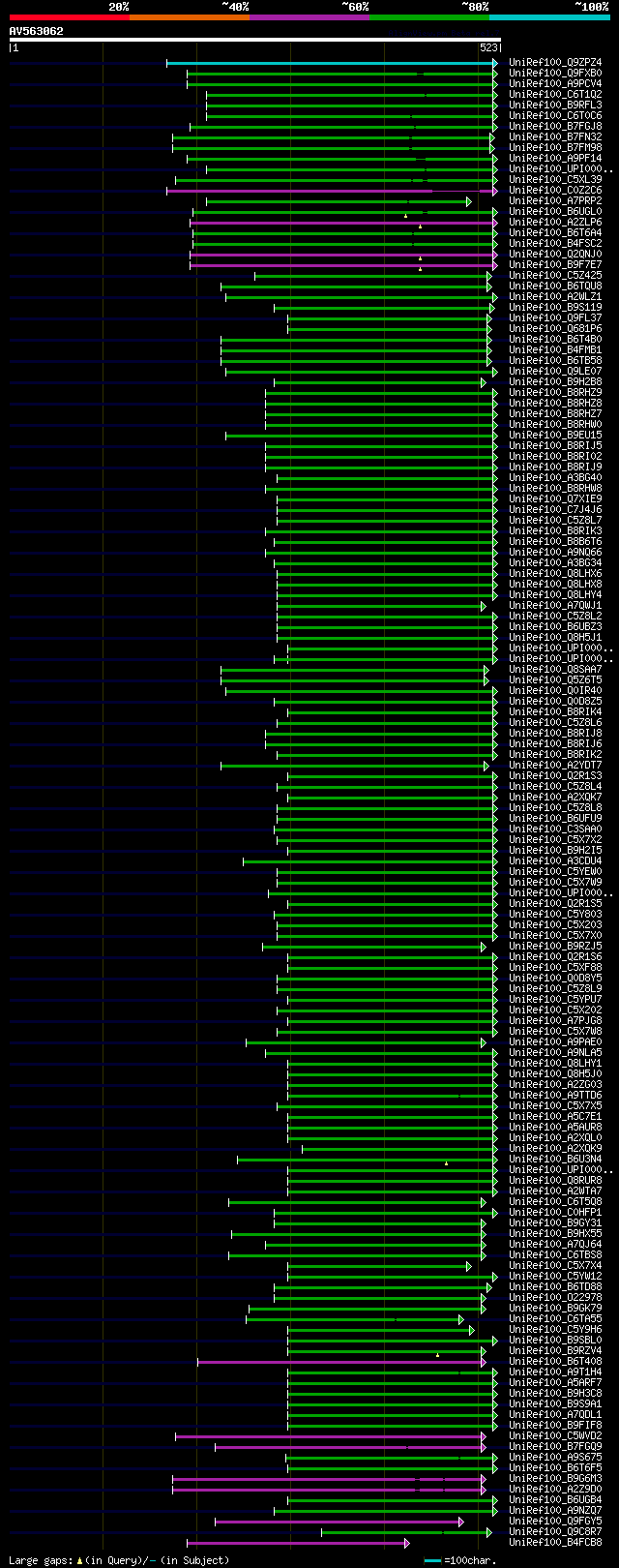Select hit label UniRef100_B8RHZ9
This screenshot has height=1568, width=619.
click(x=555, y=393)
